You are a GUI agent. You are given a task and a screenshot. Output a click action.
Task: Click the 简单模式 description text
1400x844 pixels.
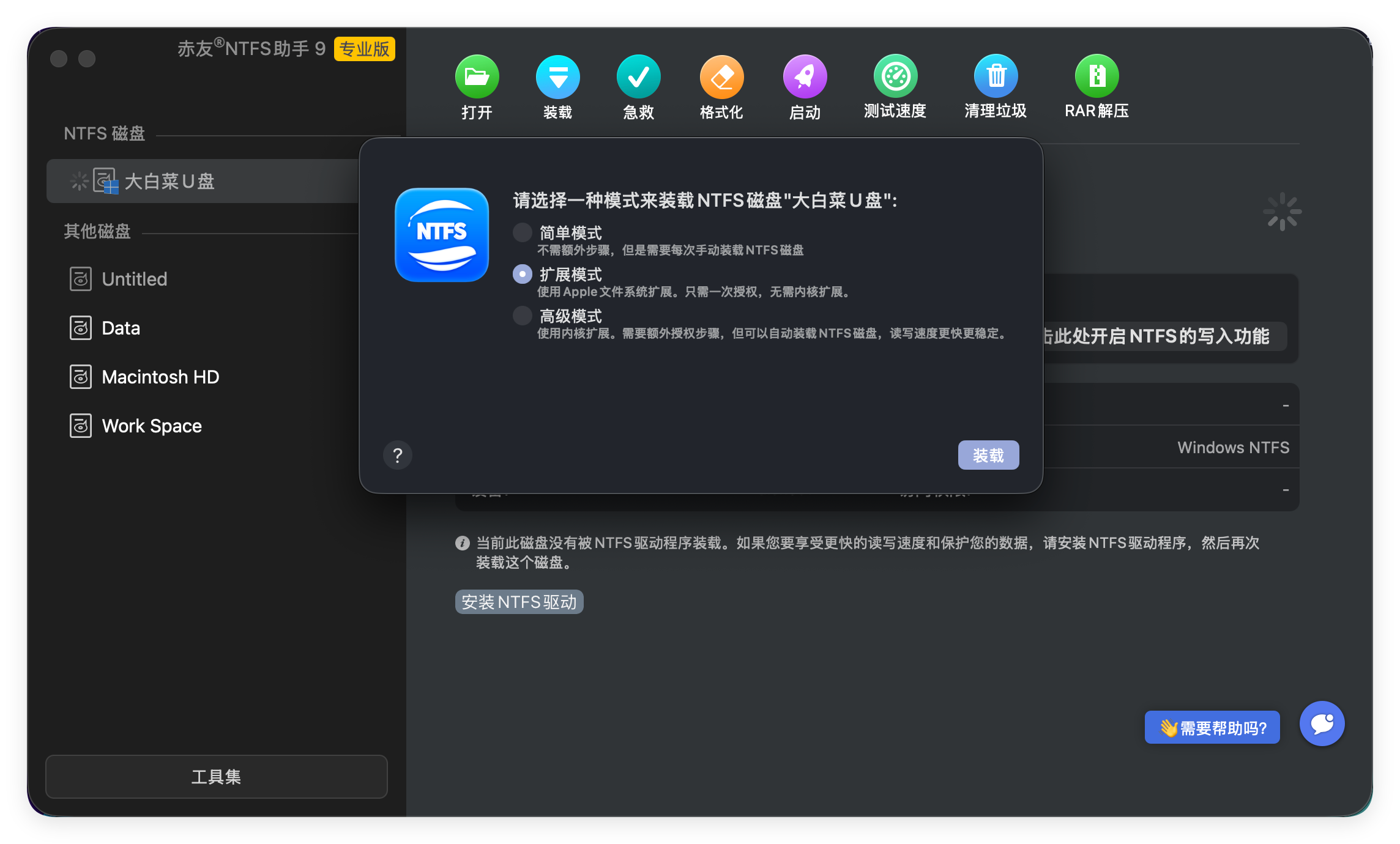point(670,250)
